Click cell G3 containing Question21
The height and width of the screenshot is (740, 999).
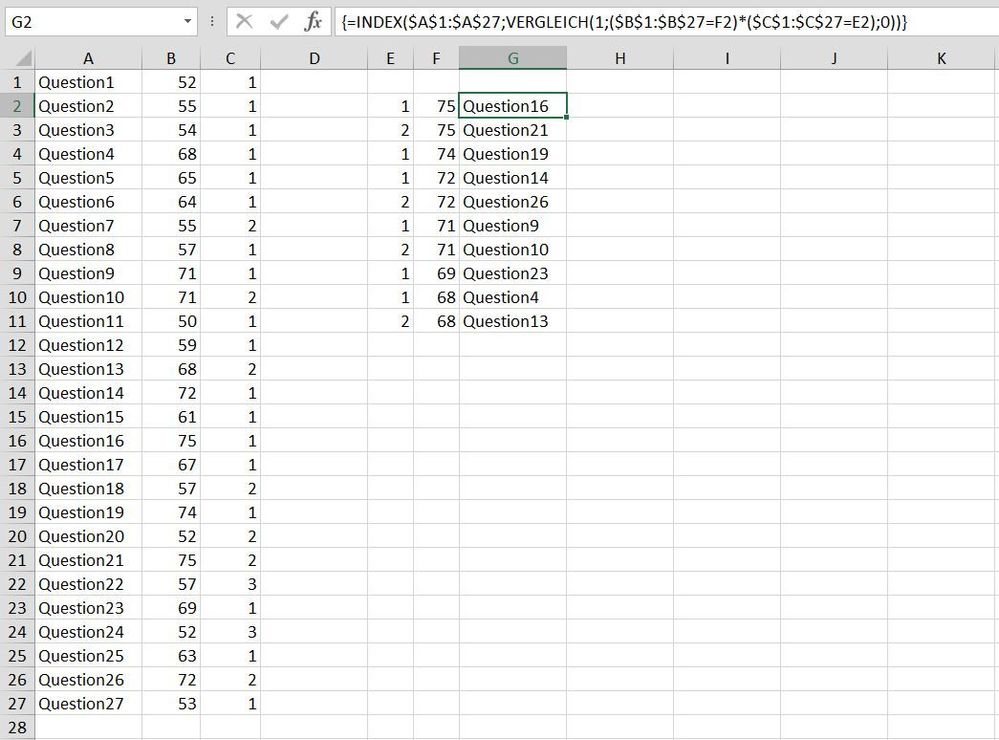point(513,130)
